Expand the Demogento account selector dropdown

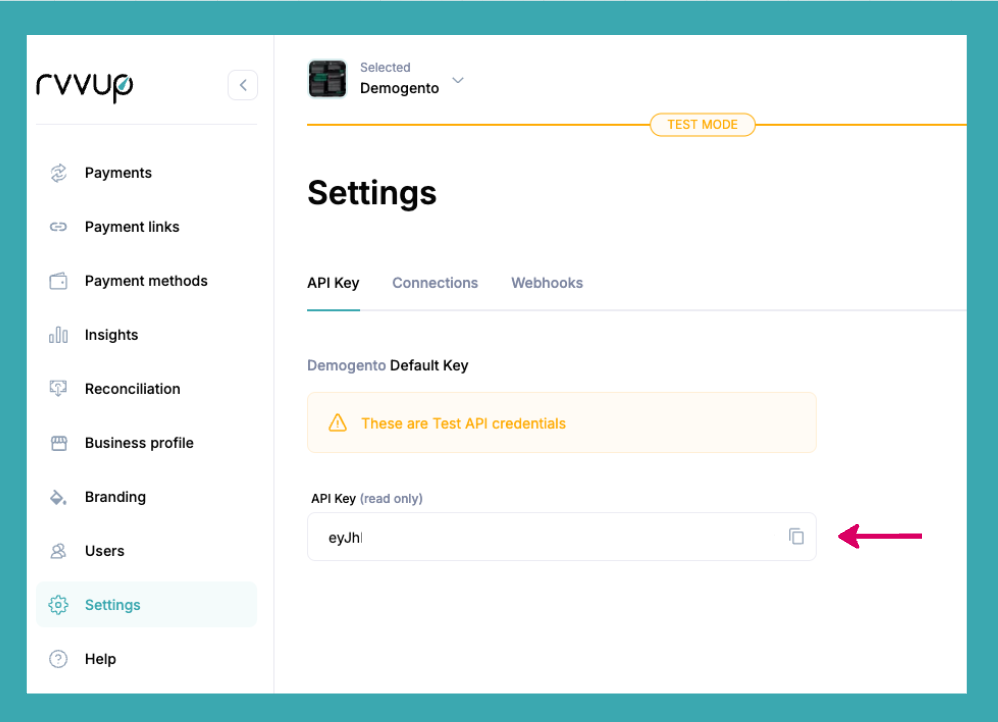coord(458,80)
